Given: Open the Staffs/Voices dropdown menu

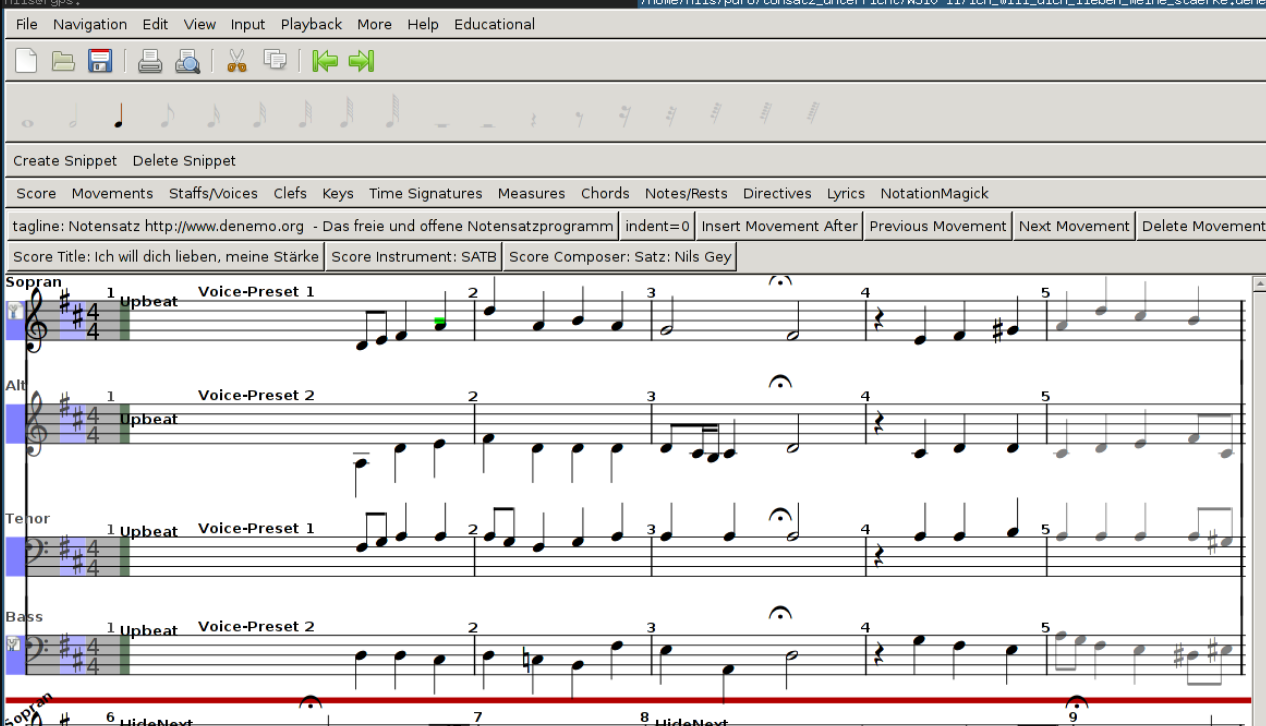Looking at the screenshot, I should click(x=213, y=193).
